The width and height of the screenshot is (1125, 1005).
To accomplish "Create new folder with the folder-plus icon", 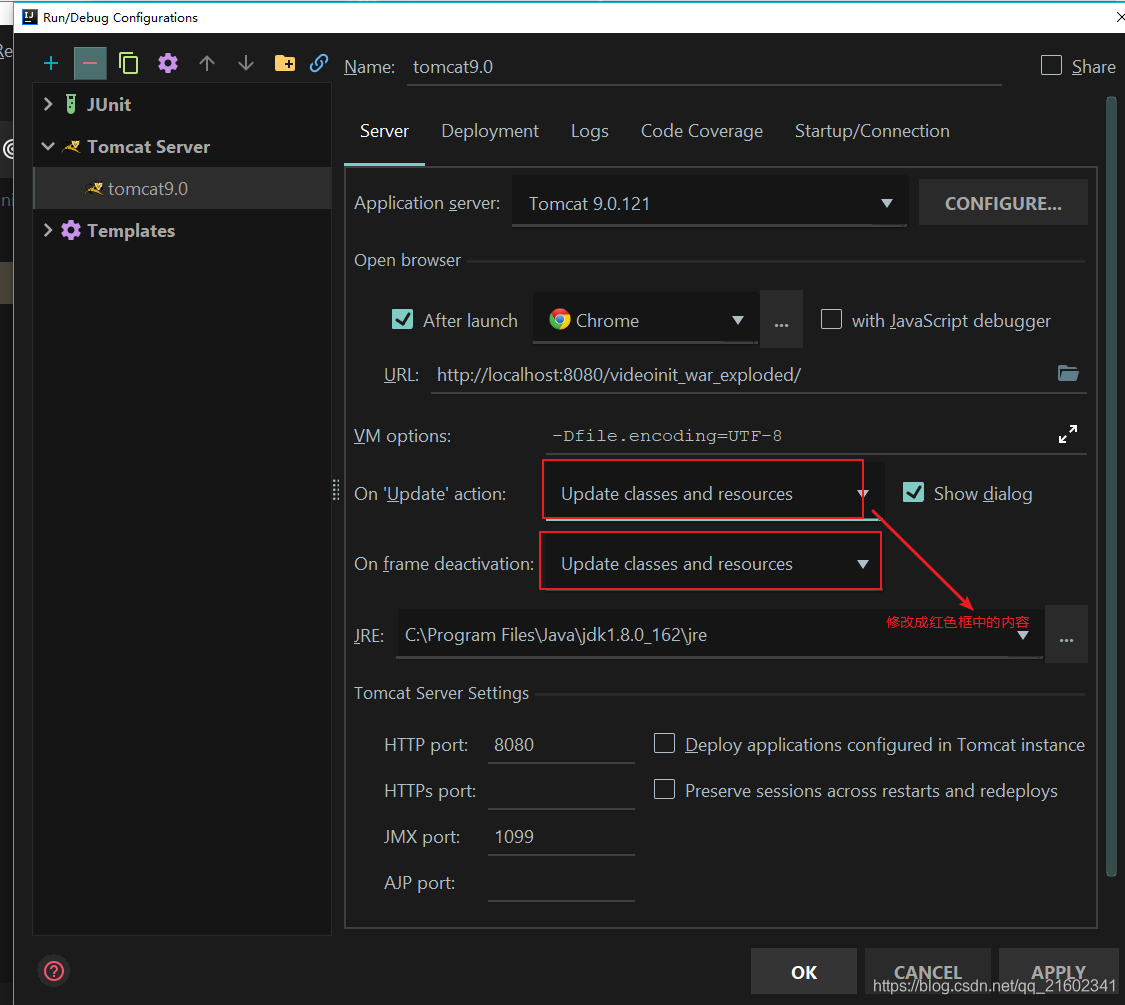I will (x=285, y=63).
